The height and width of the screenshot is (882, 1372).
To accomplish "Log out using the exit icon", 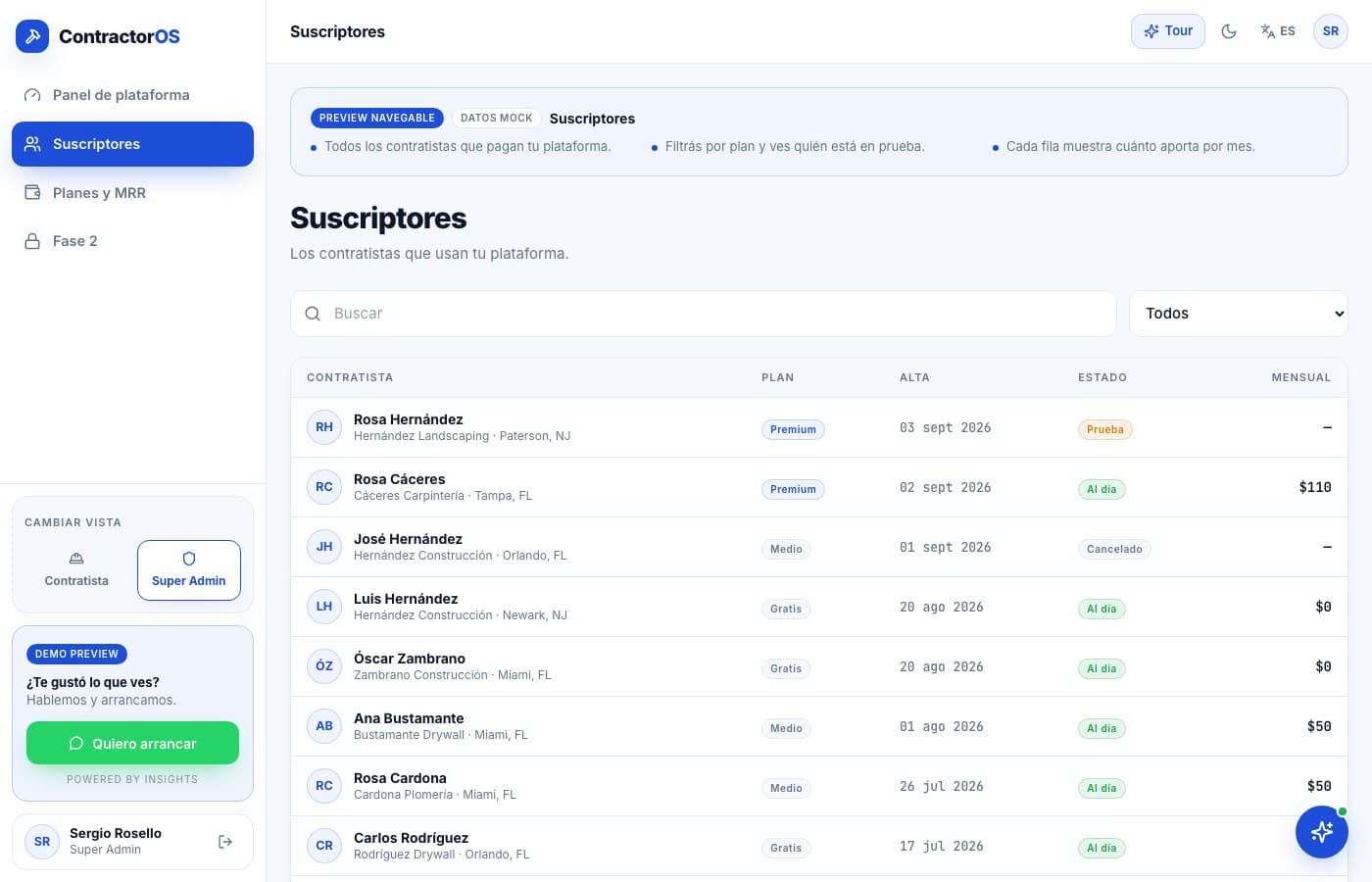I will [225, 842].
